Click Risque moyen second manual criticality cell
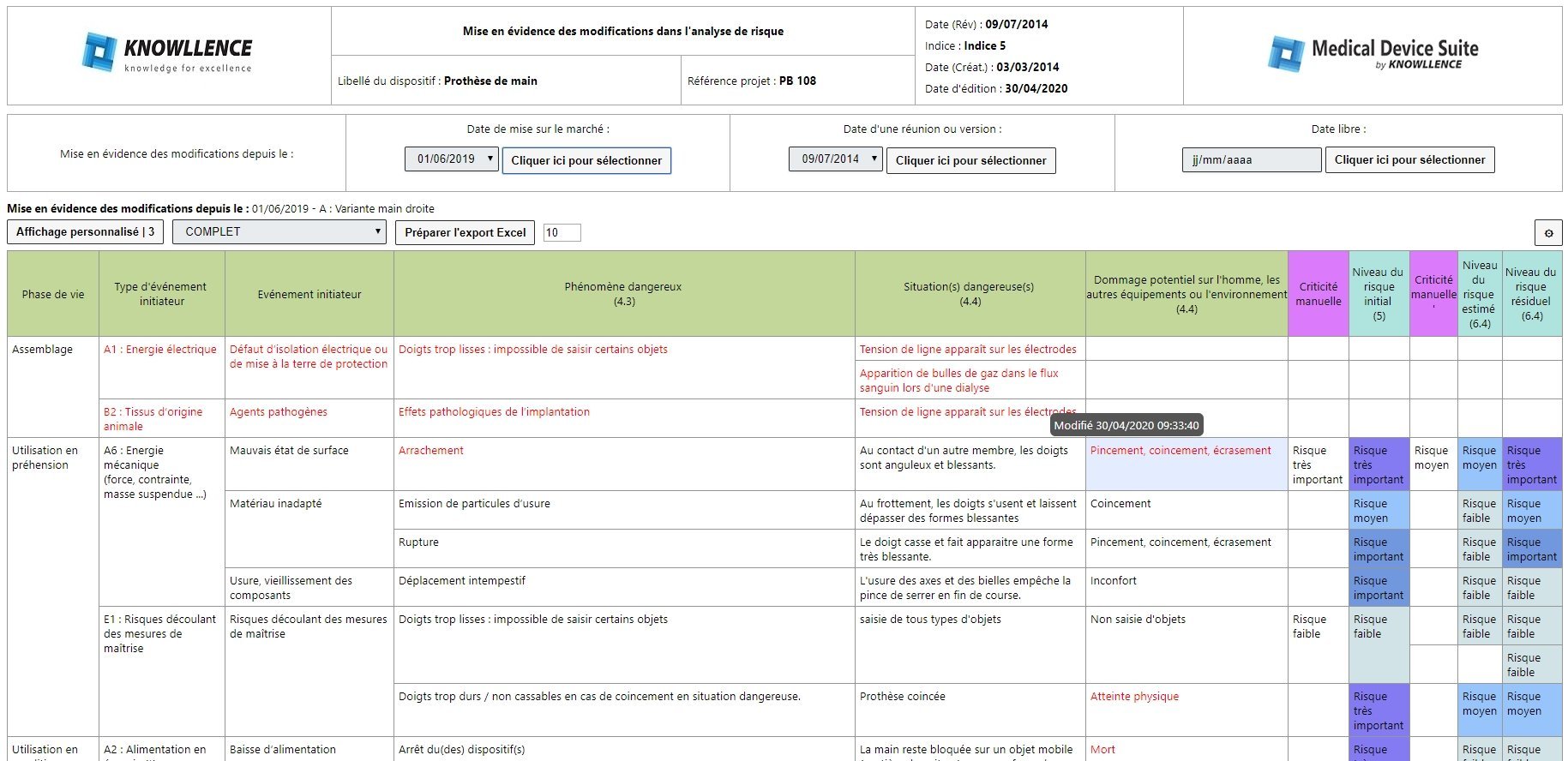Screen dimensions: 1568x761 1433,464
